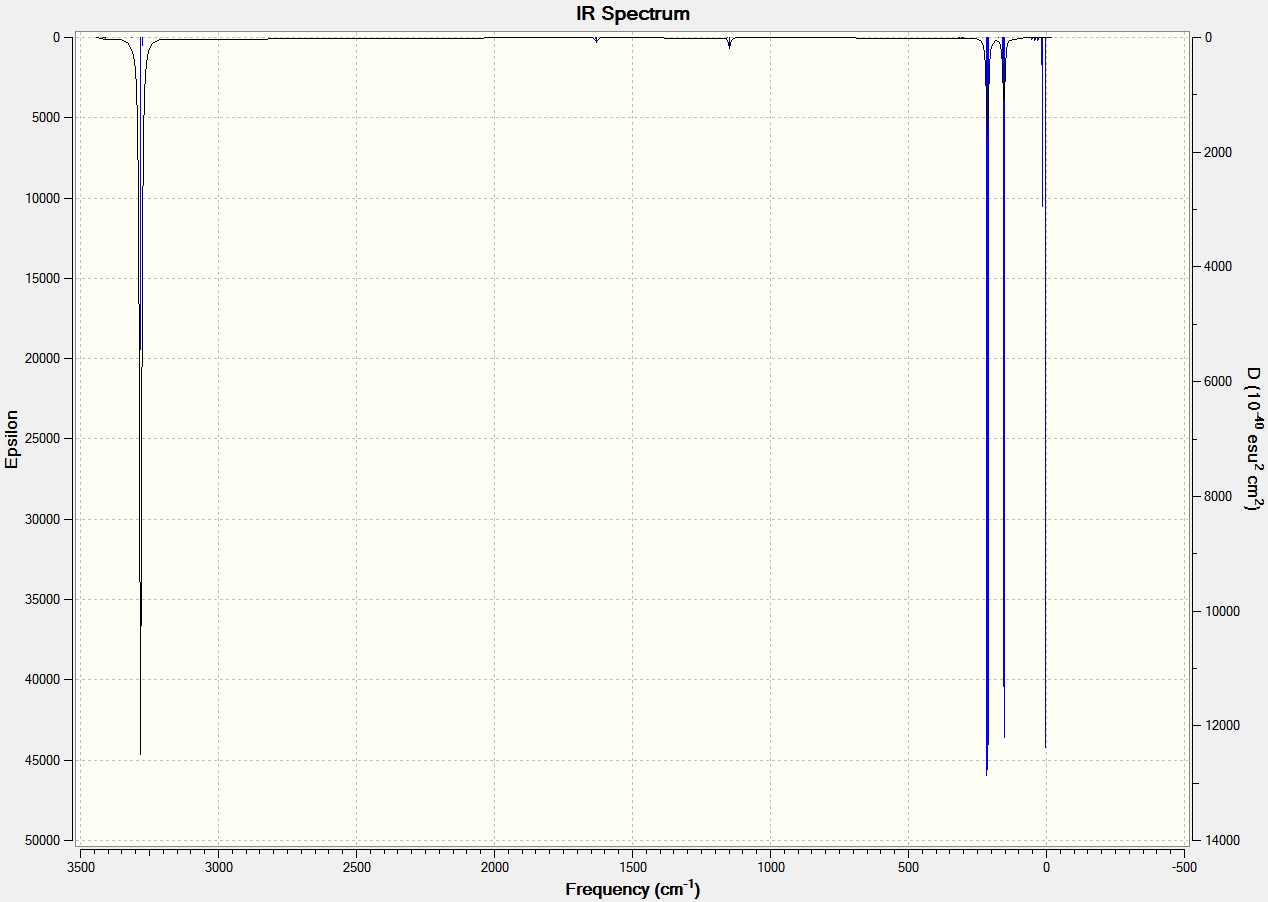Image resolution: width=1268 pixels, height=902 pixels.
Task: Pick the small peak near 1630 cm-1
Action: tap(597, 40)
